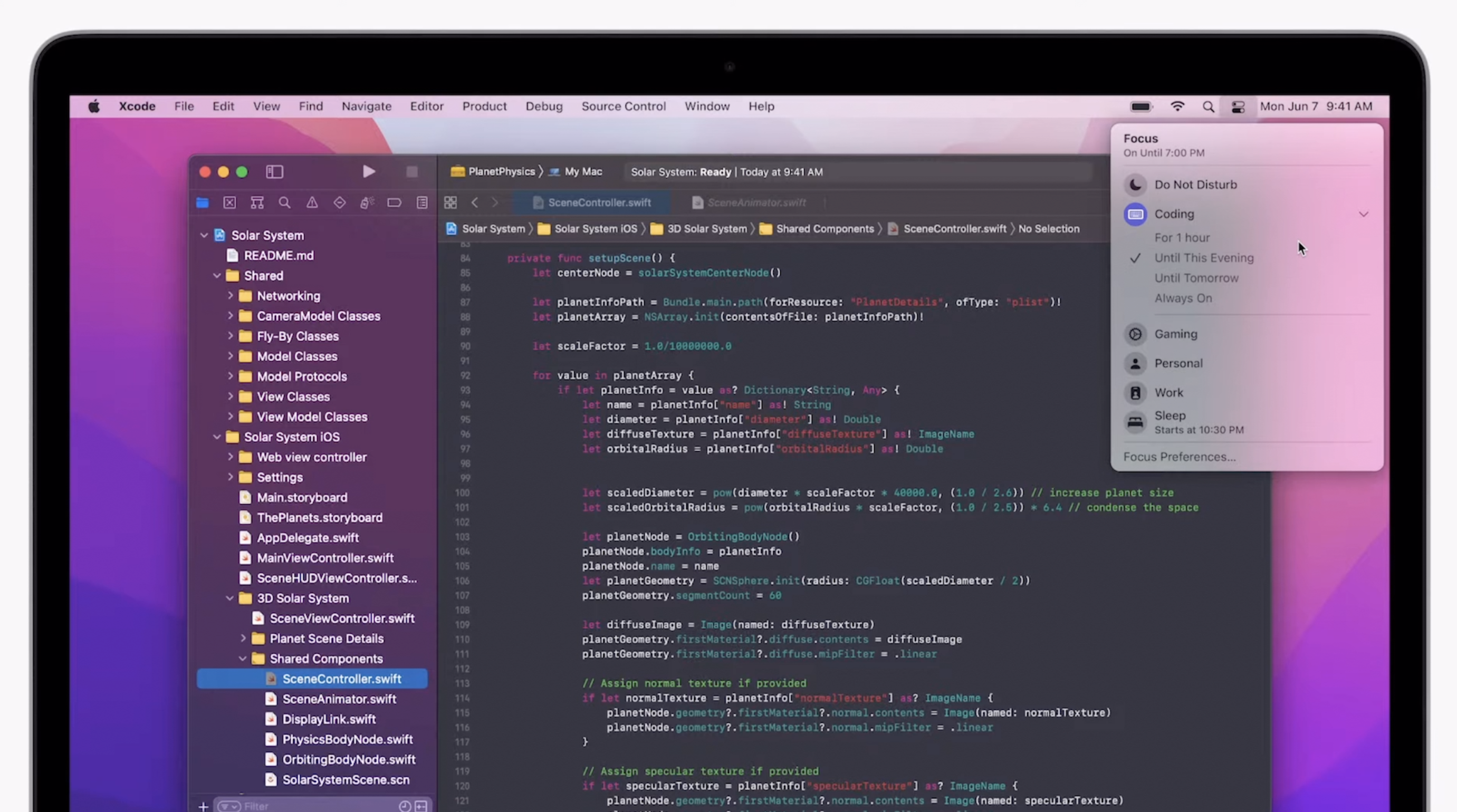Enable Do Not Disturb focus
Viewport: 1457px width, 812px height.
(1194, 185)
